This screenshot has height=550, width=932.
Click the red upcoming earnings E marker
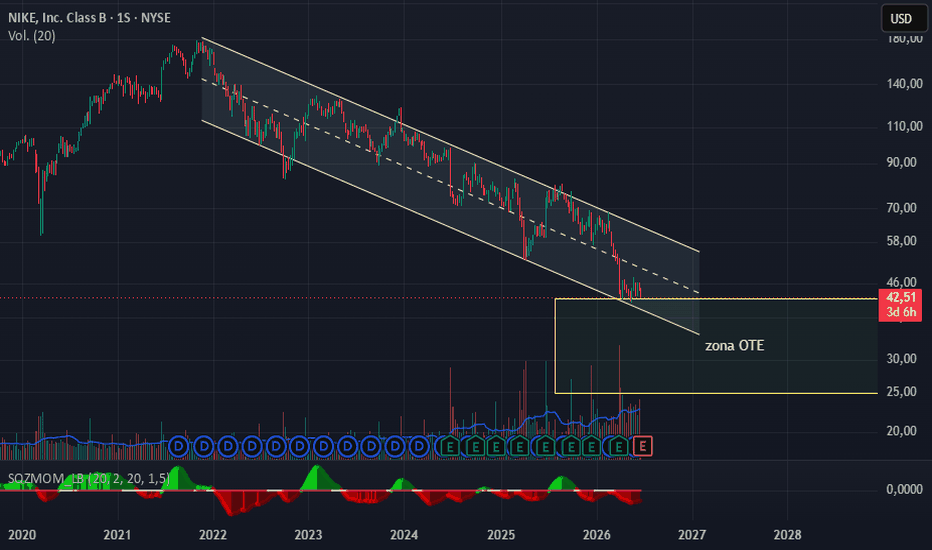click(643, 446)
